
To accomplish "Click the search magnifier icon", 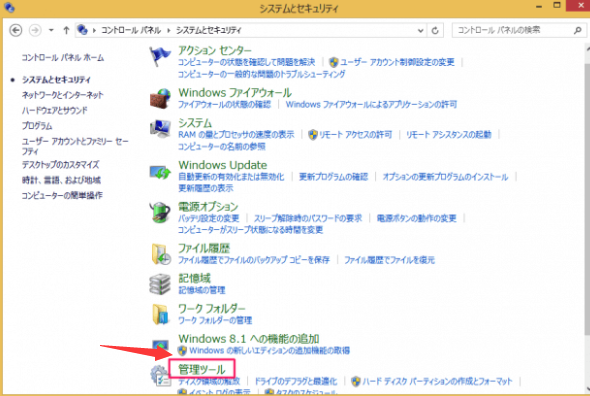I will 578,30.
